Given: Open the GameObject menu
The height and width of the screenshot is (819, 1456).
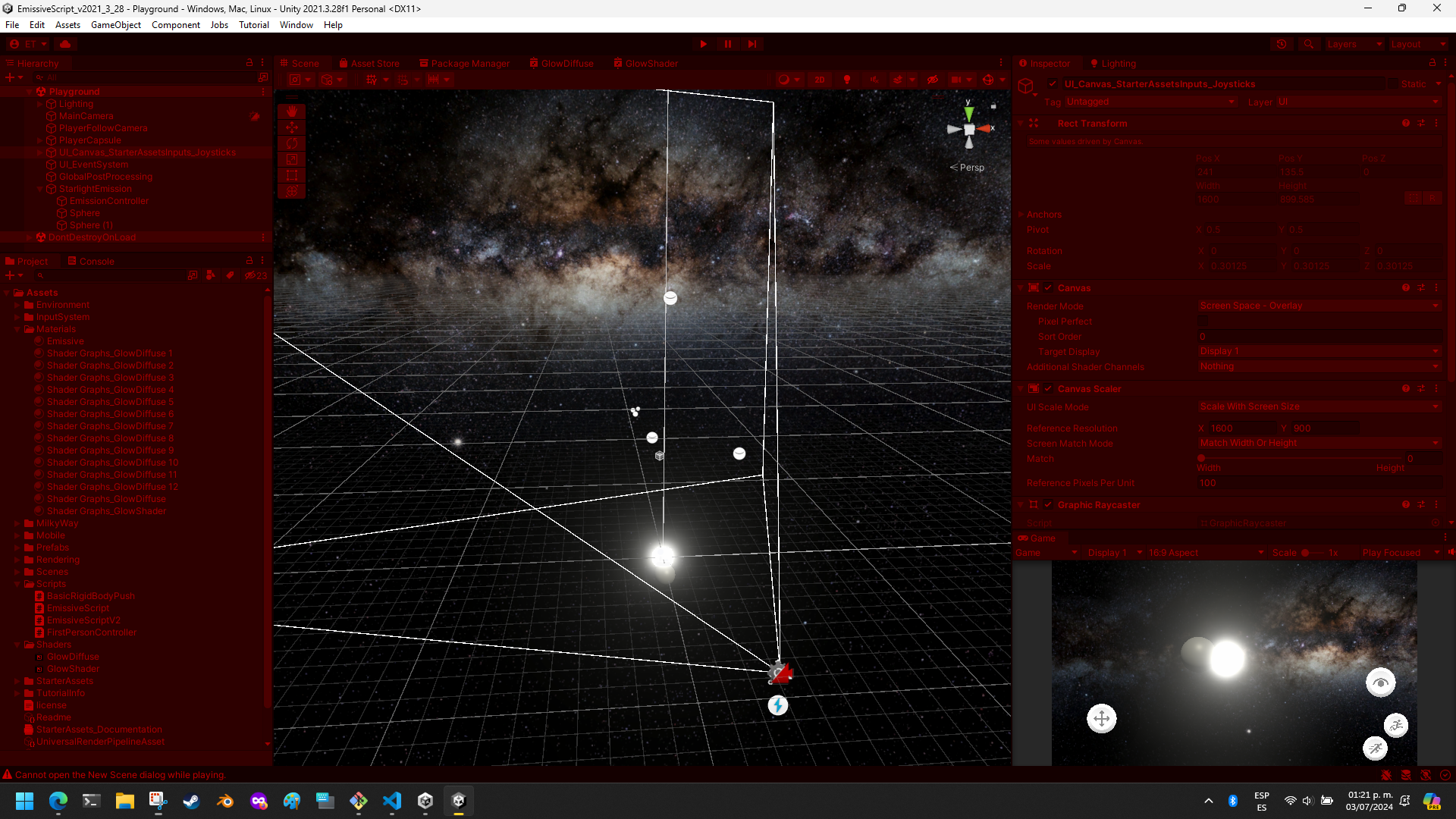Looking at the screenshot, I should (116, 25).
